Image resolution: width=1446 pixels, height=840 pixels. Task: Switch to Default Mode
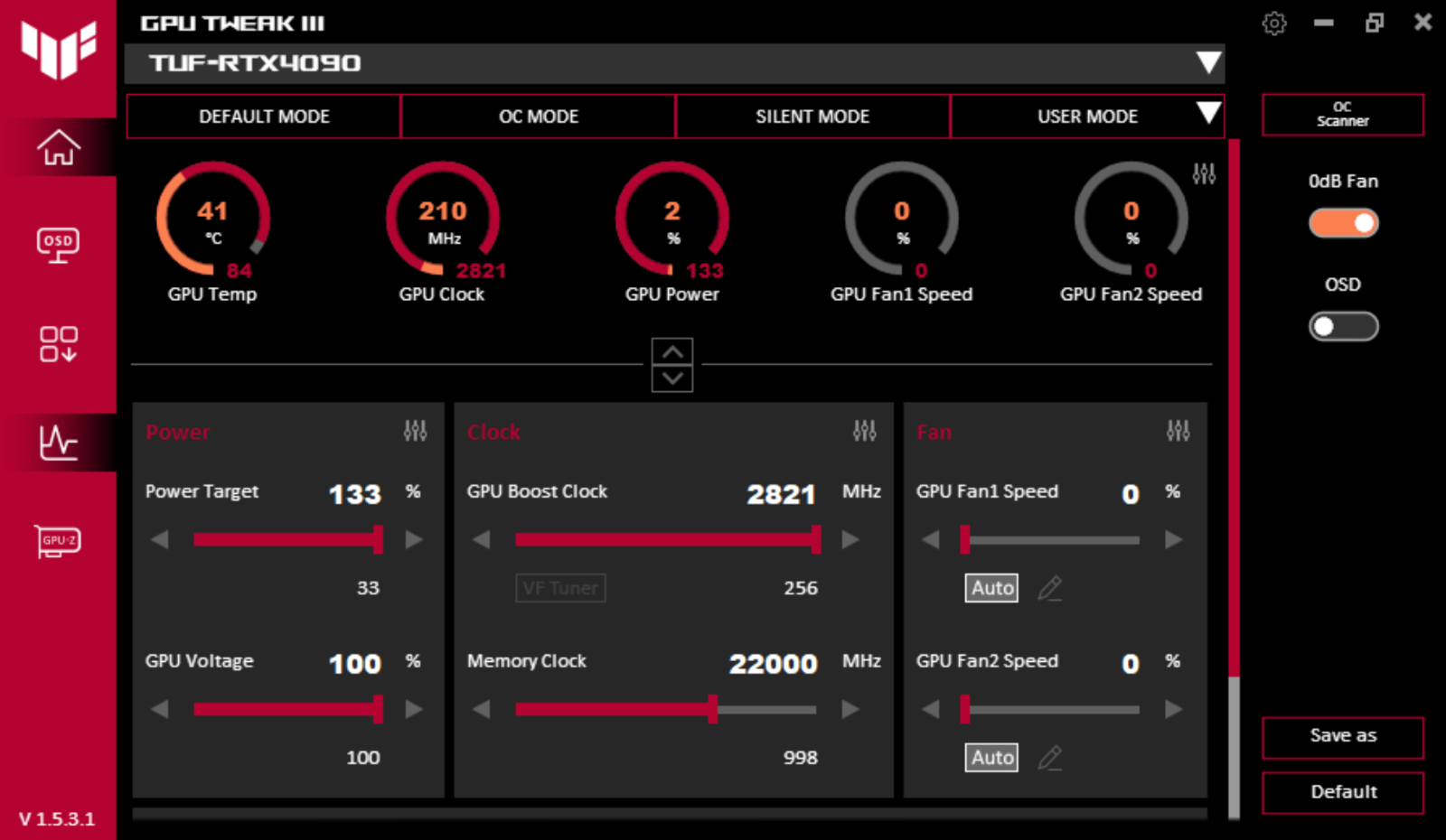(264, 117)
